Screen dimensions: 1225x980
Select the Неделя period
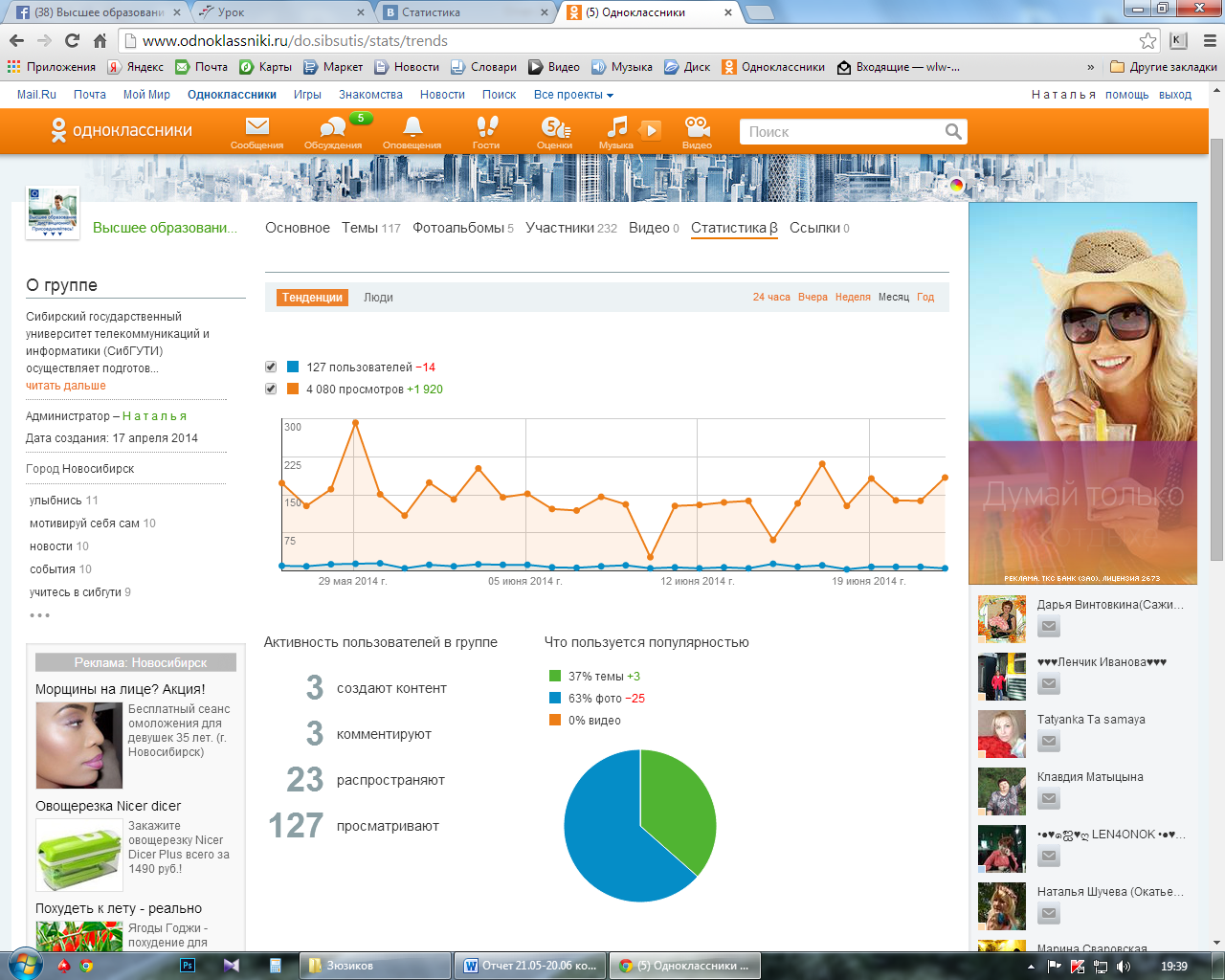coord(853,297)
